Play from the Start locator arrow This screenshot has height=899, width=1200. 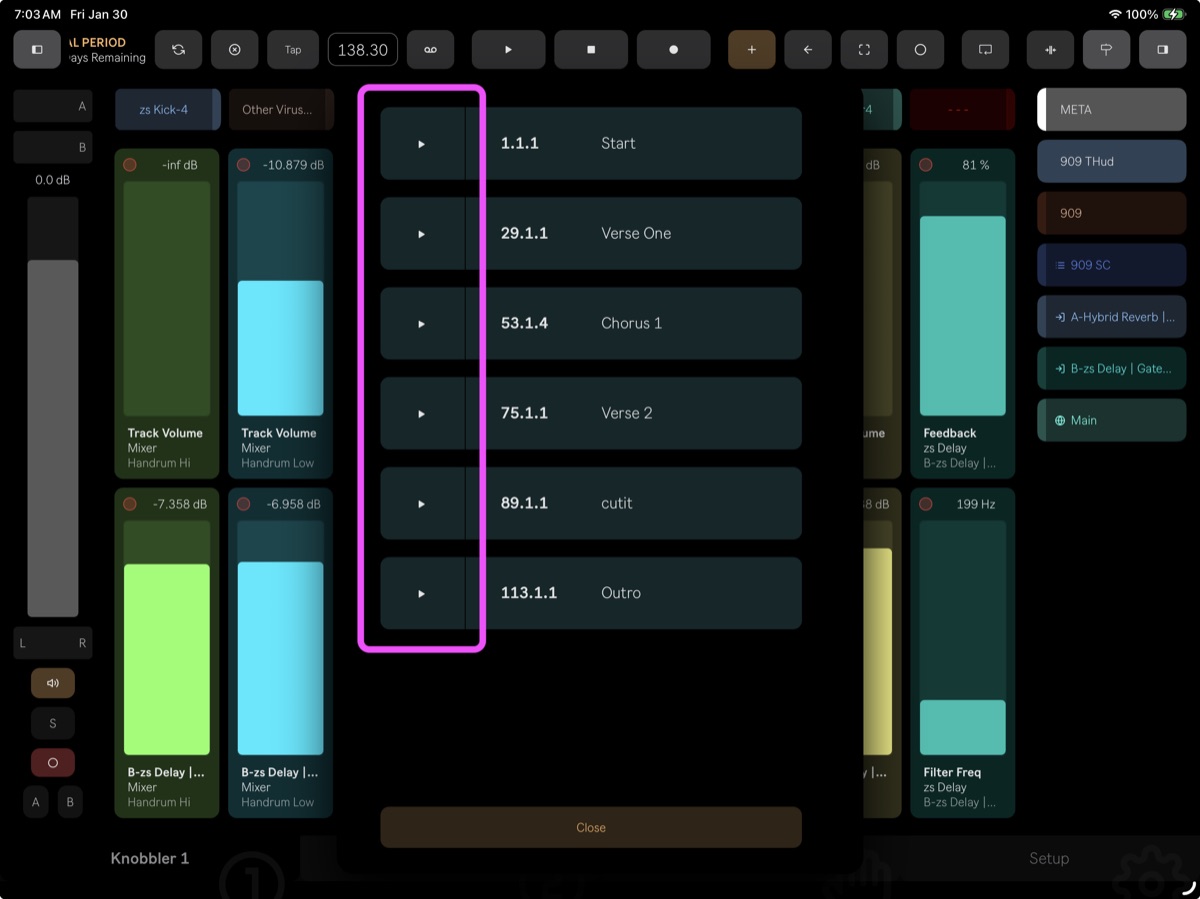tap(422, 144)
